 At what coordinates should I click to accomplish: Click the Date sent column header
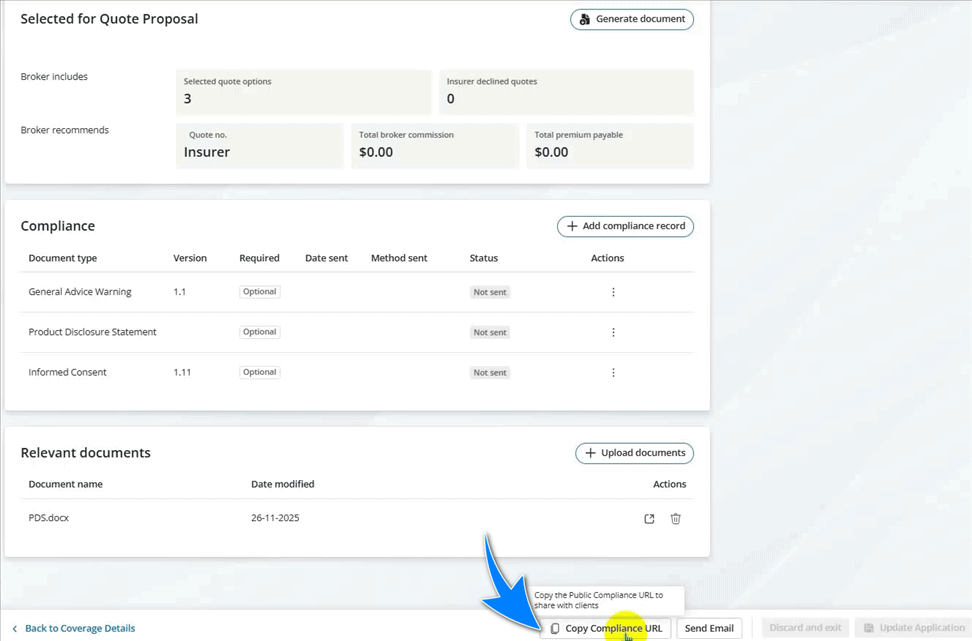coord(326,259)
